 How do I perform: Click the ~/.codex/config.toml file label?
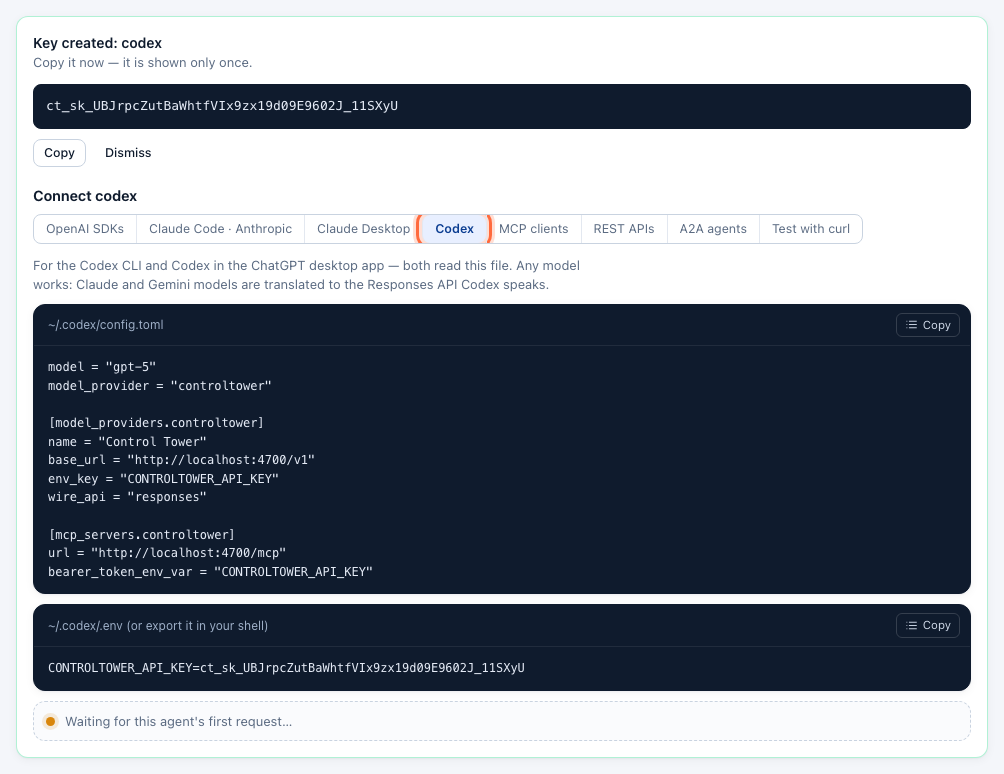point(106,325)
